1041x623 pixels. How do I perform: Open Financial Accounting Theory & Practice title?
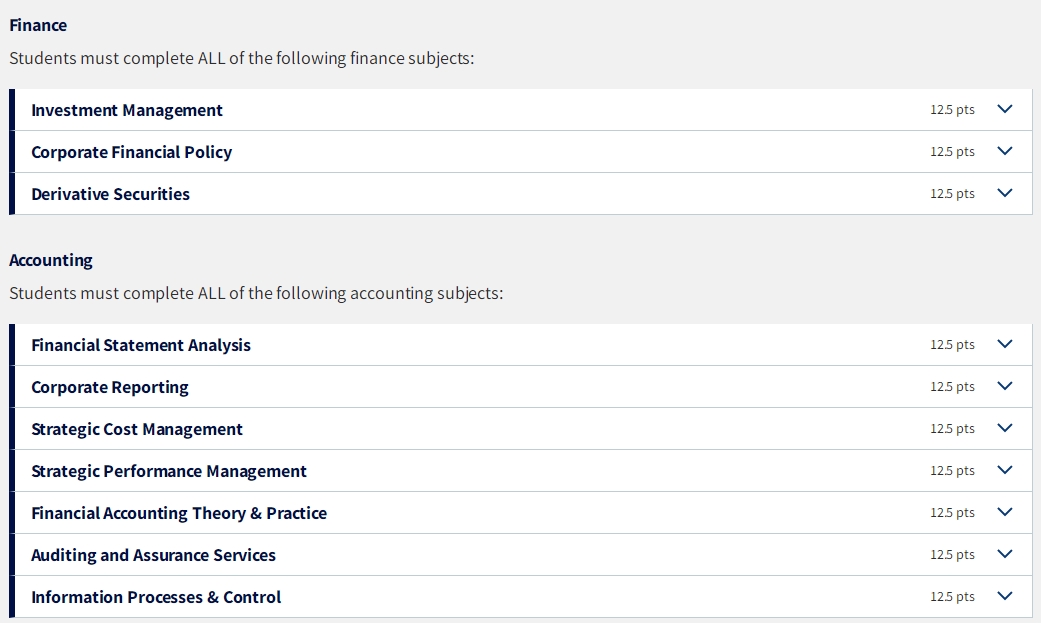tap(179, 513)
